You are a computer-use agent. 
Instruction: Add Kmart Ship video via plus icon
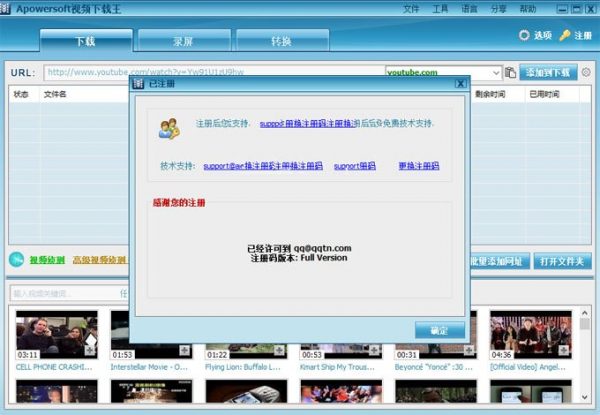[x=374, y=350]
